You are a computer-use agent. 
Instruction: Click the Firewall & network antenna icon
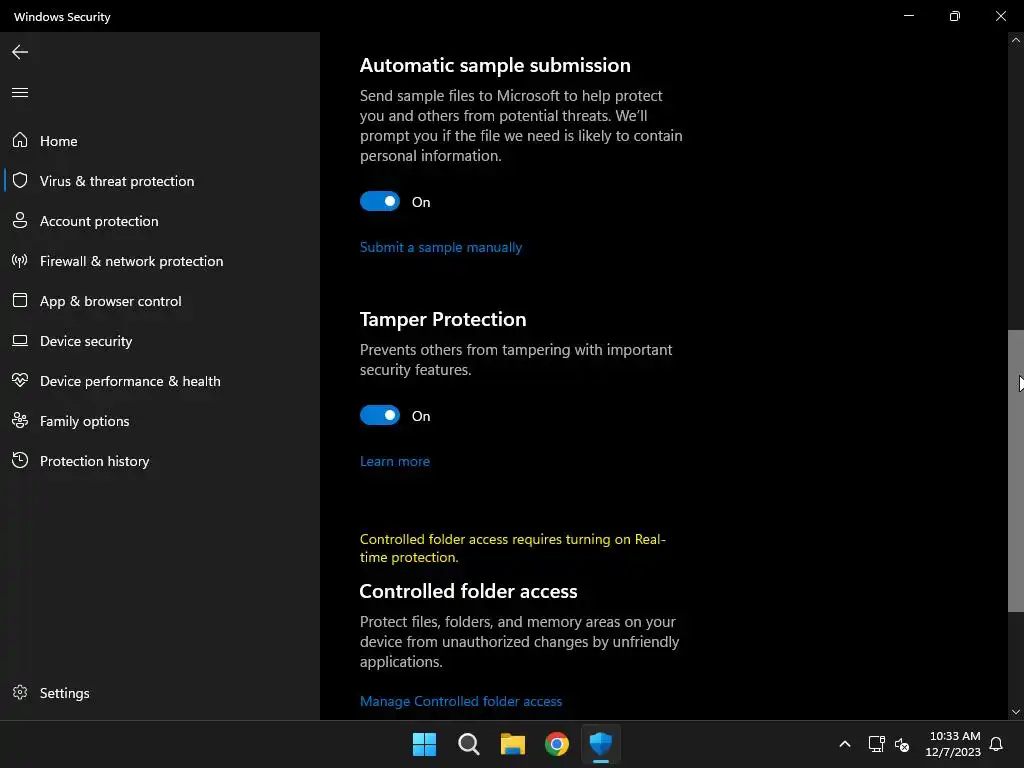(20, 261)
